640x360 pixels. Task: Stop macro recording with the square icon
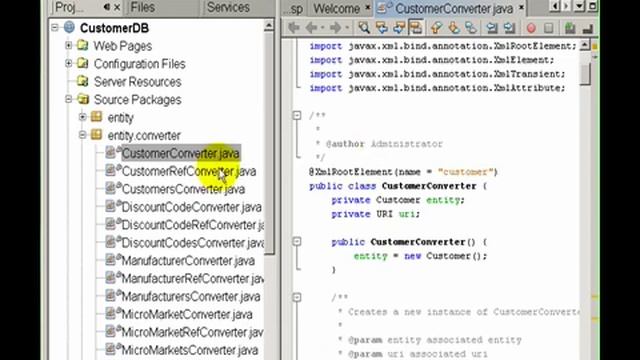pos(549,28)
